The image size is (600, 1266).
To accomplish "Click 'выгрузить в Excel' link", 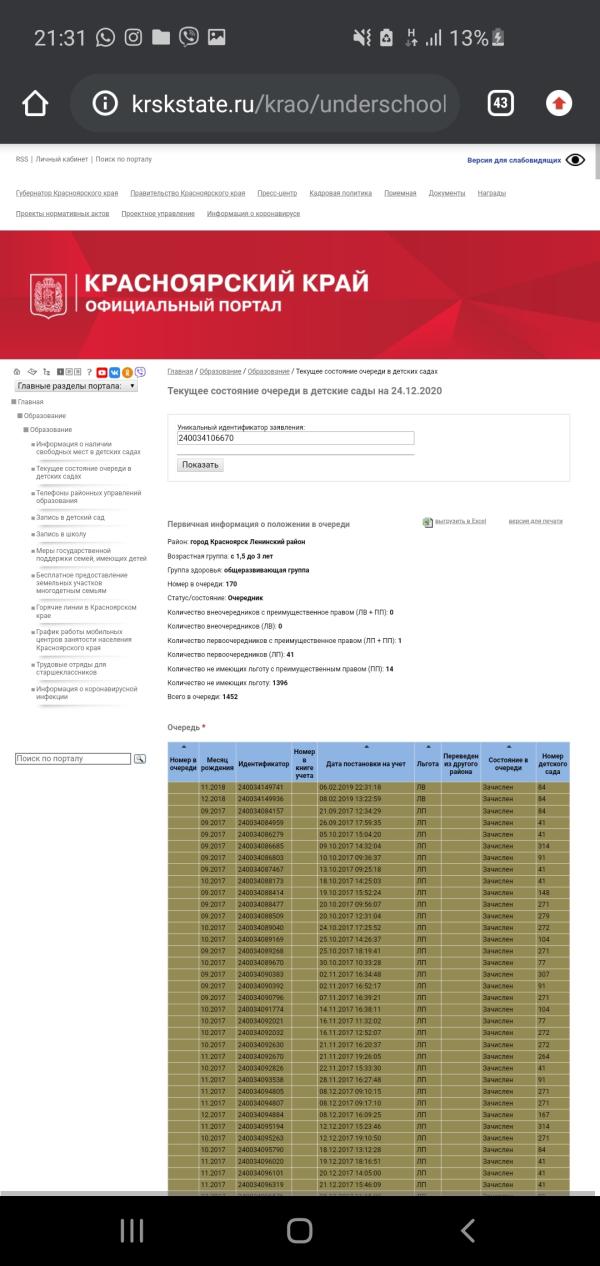I will (460, 522).
